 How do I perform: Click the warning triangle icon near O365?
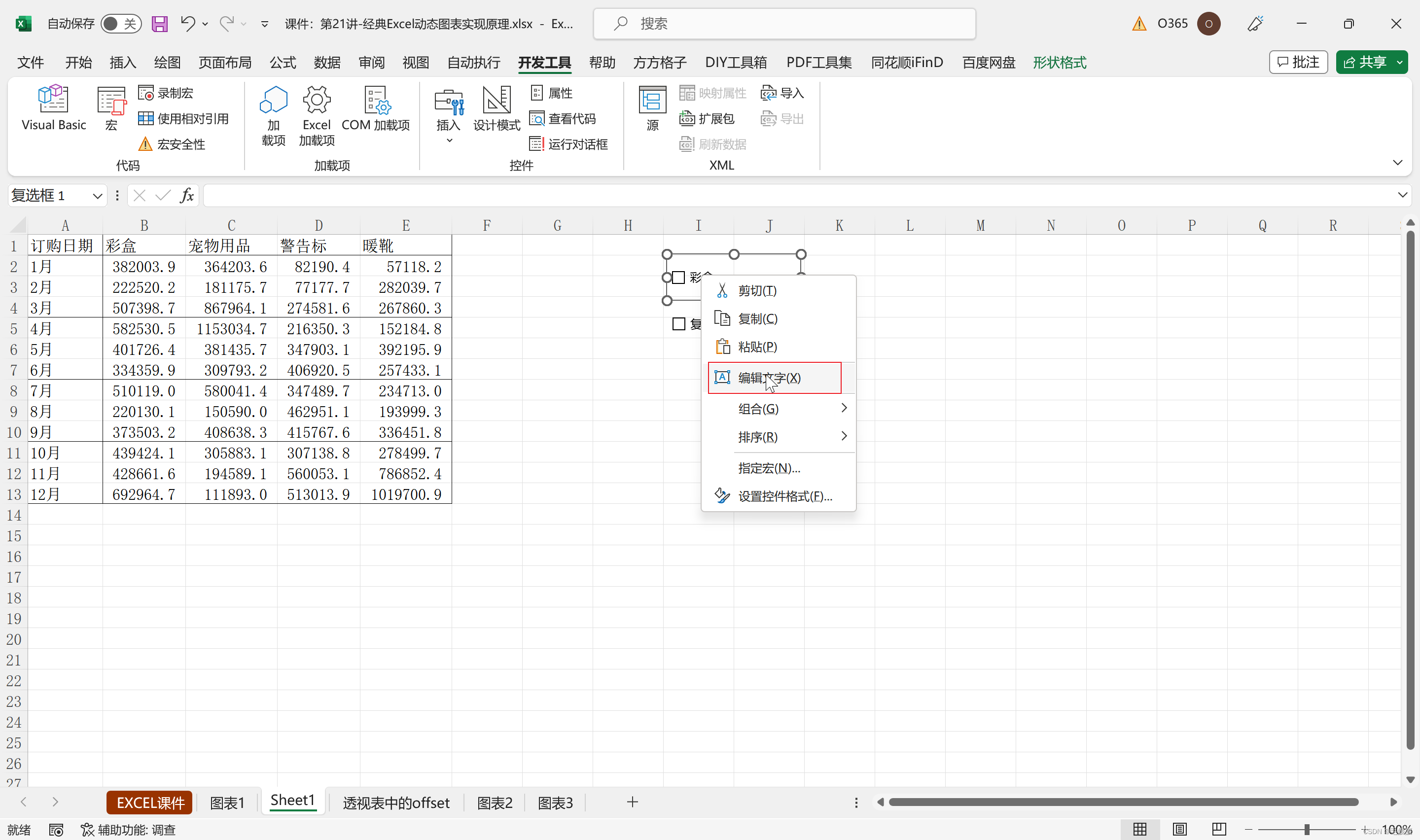tap(1139, 24)
